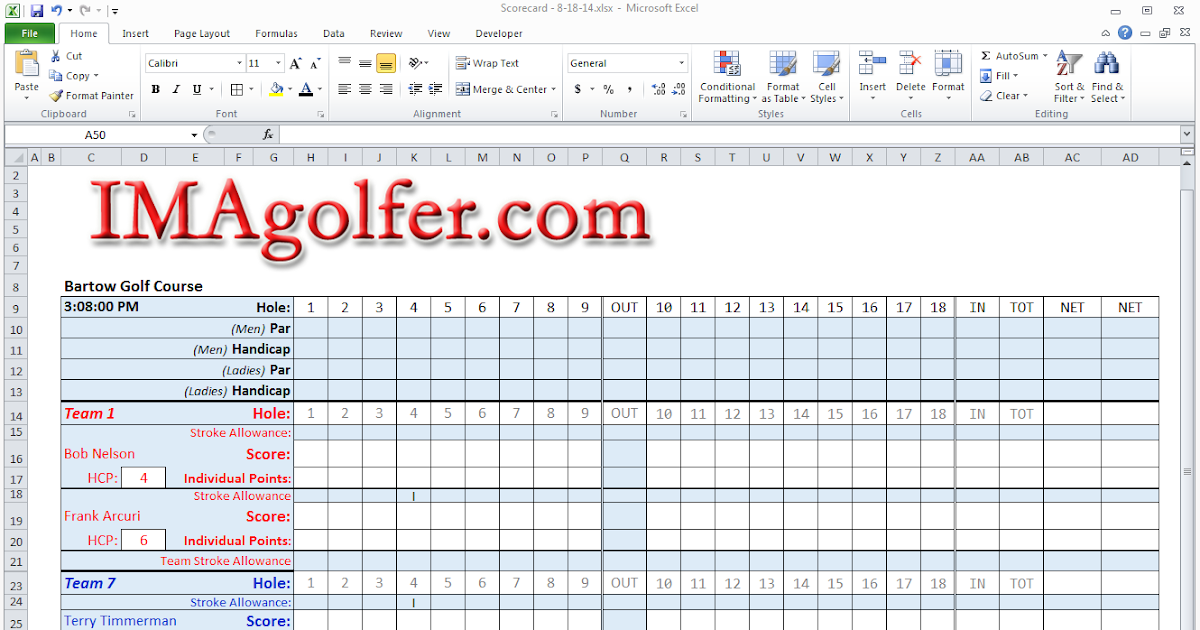The image size is (1200, 630).
Task: Decrease decimal places
Action: (x=678, y=89)
